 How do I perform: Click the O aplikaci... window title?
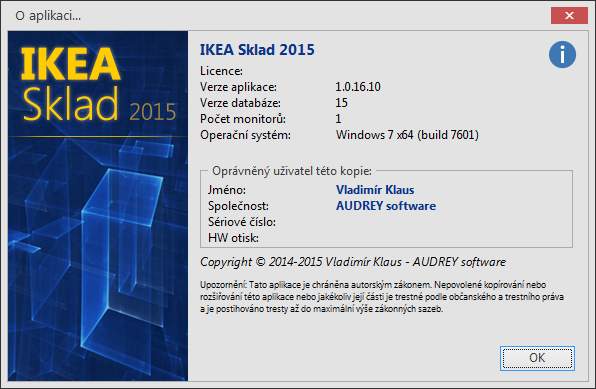(x=48, y=16)
